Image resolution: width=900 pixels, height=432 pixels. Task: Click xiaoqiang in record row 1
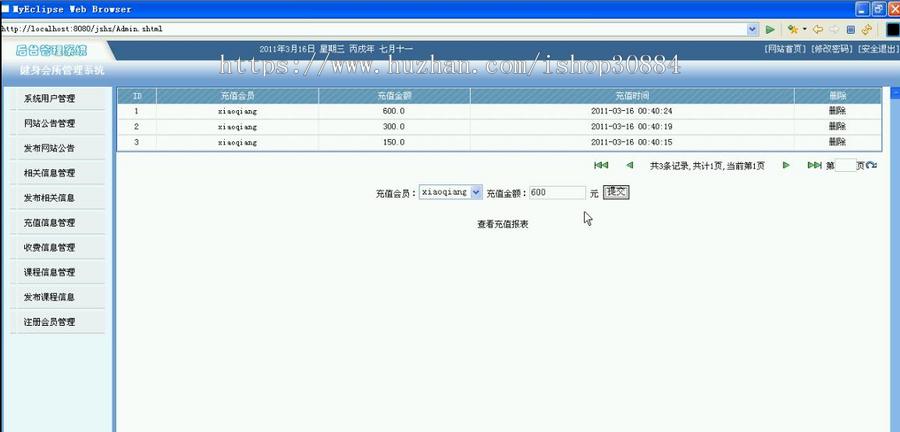pos(237,111)
